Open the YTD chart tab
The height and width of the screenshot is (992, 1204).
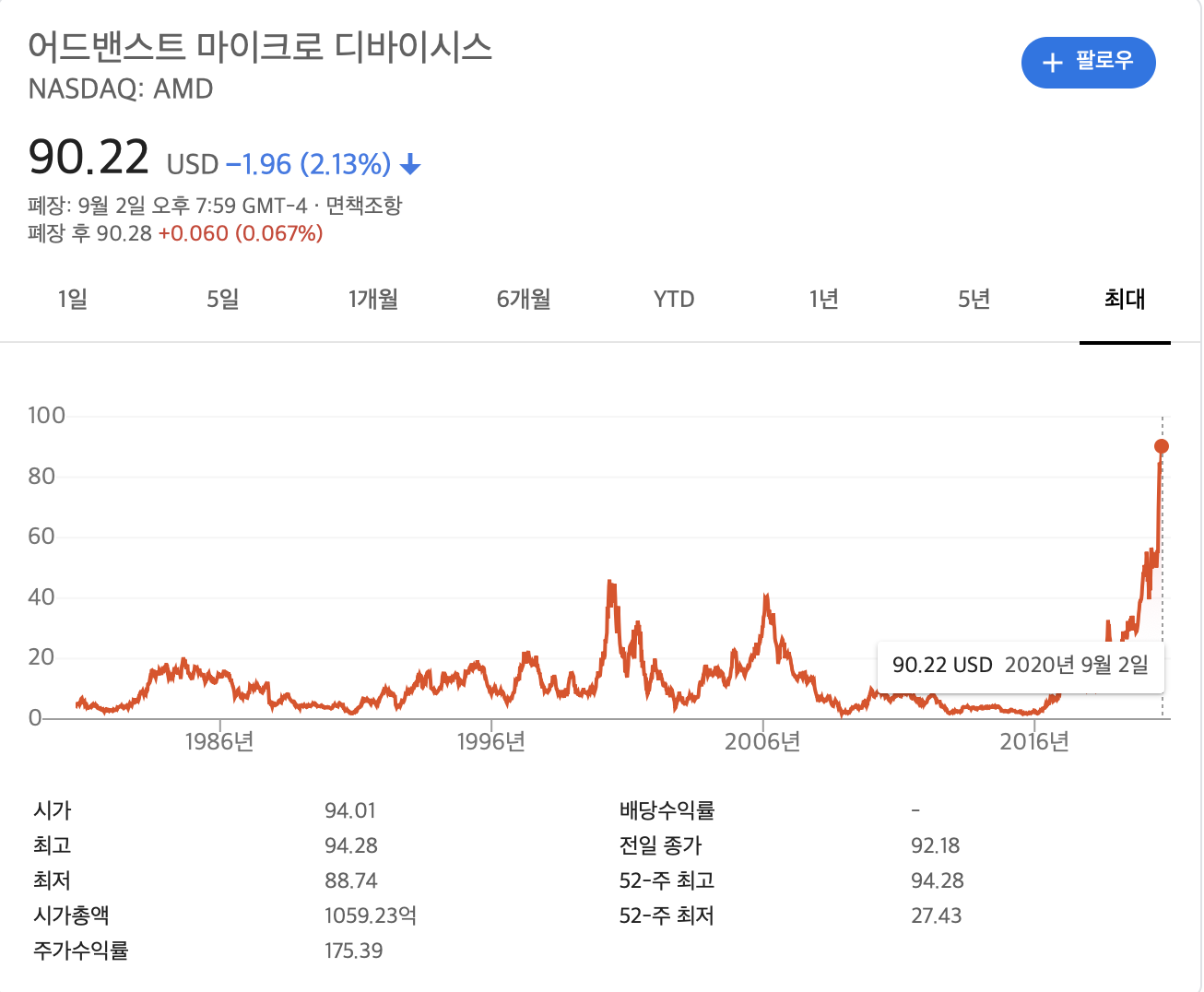(x=674, y=299)
